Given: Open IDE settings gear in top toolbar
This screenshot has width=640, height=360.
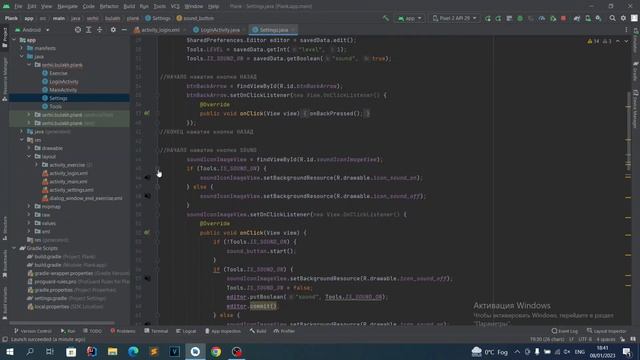Looking at the screenshot, I should (x=623, y=18).
